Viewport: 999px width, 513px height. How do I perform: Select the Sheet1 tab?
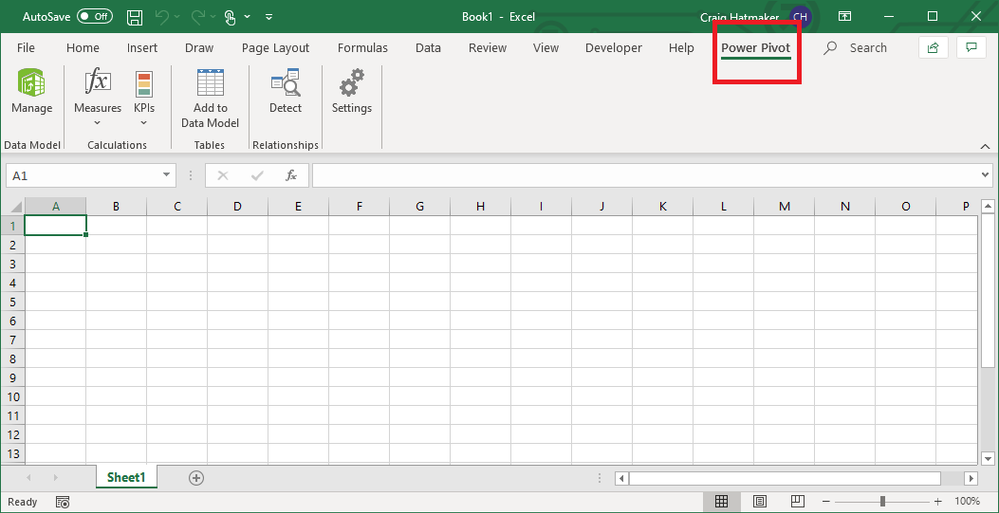pos(126,477)
